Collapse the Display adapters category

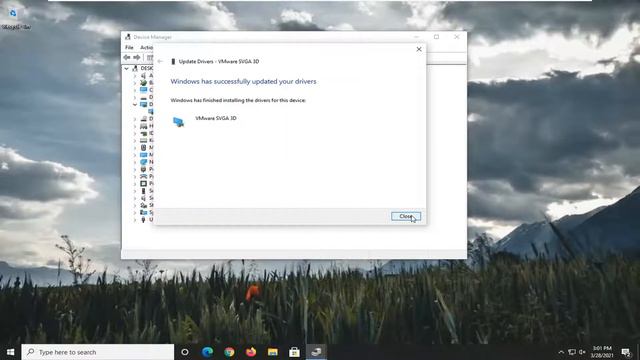135,104
